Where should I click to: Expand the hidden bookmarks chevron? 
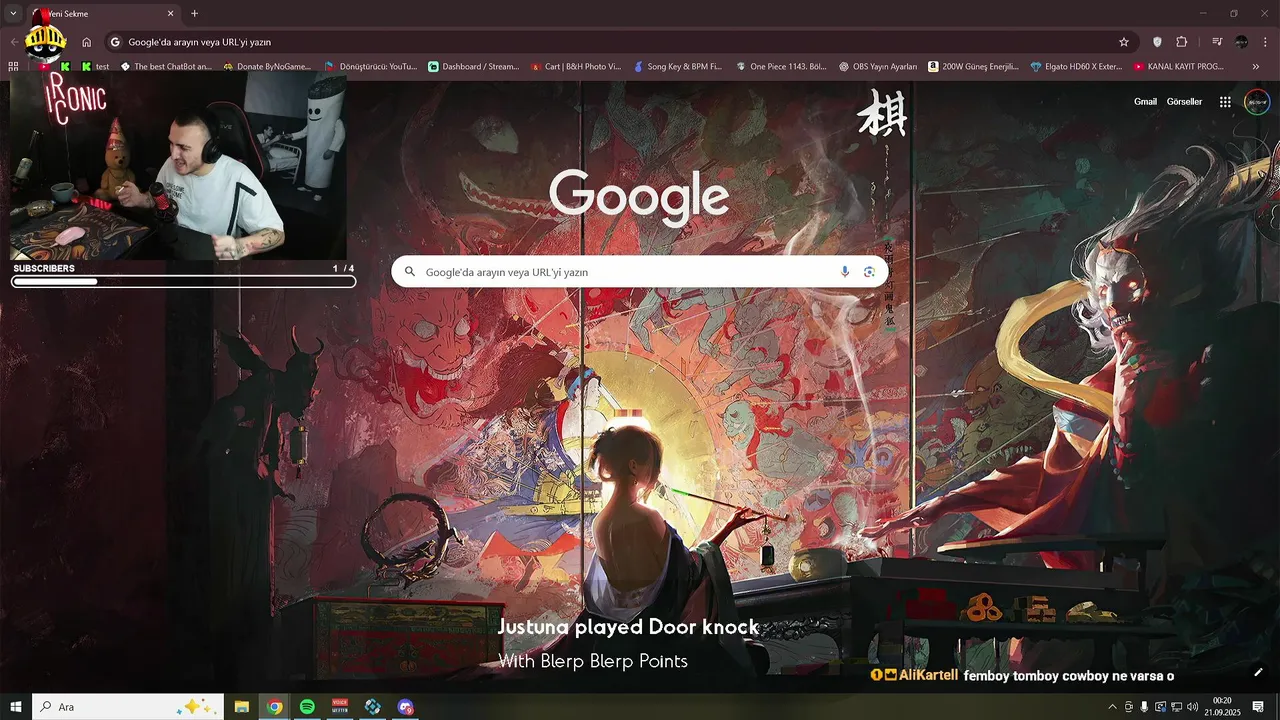click(1256, 67)
